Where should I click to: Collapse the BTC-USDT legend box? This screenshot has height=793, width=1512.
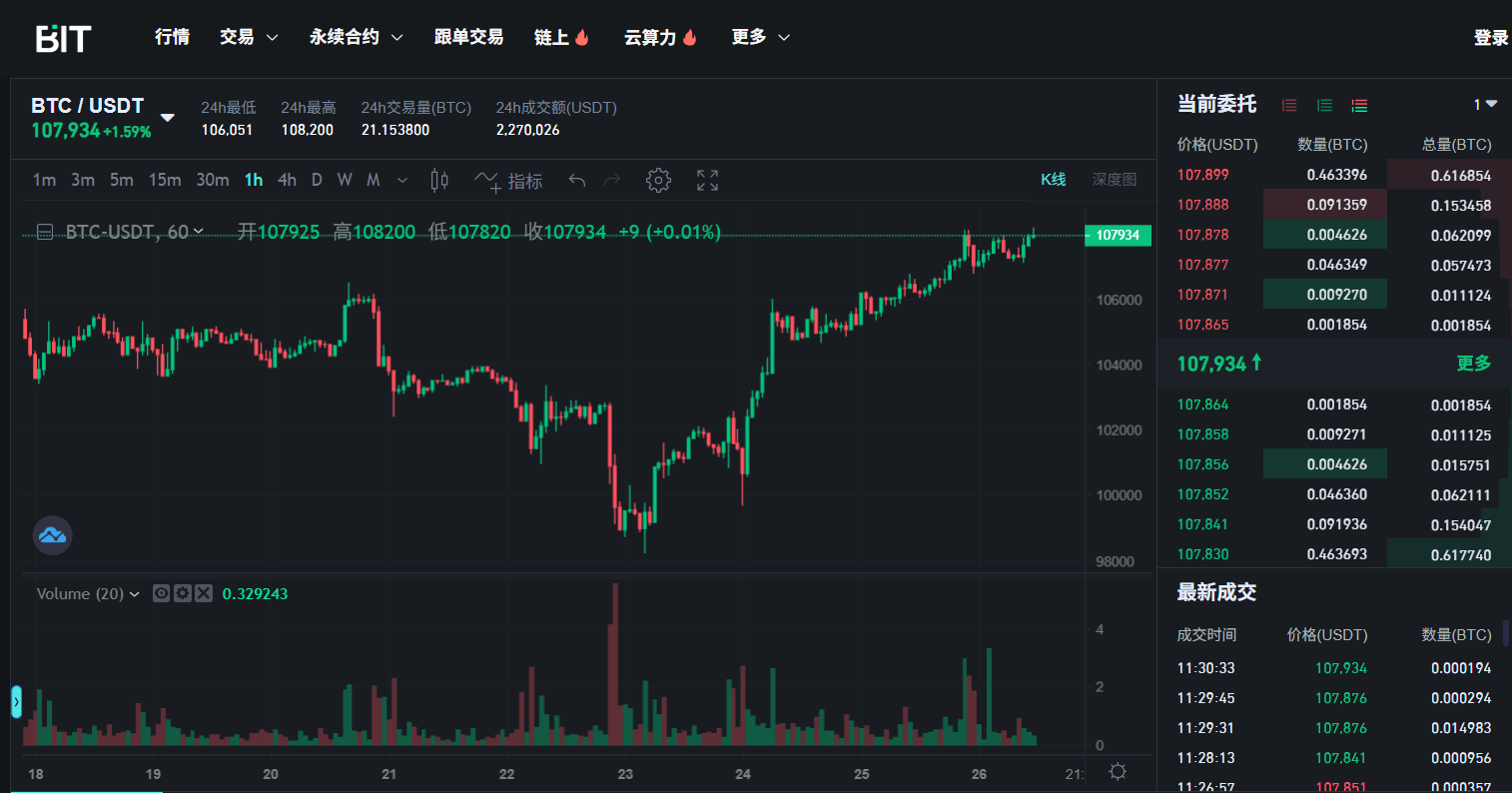[45, 232]
